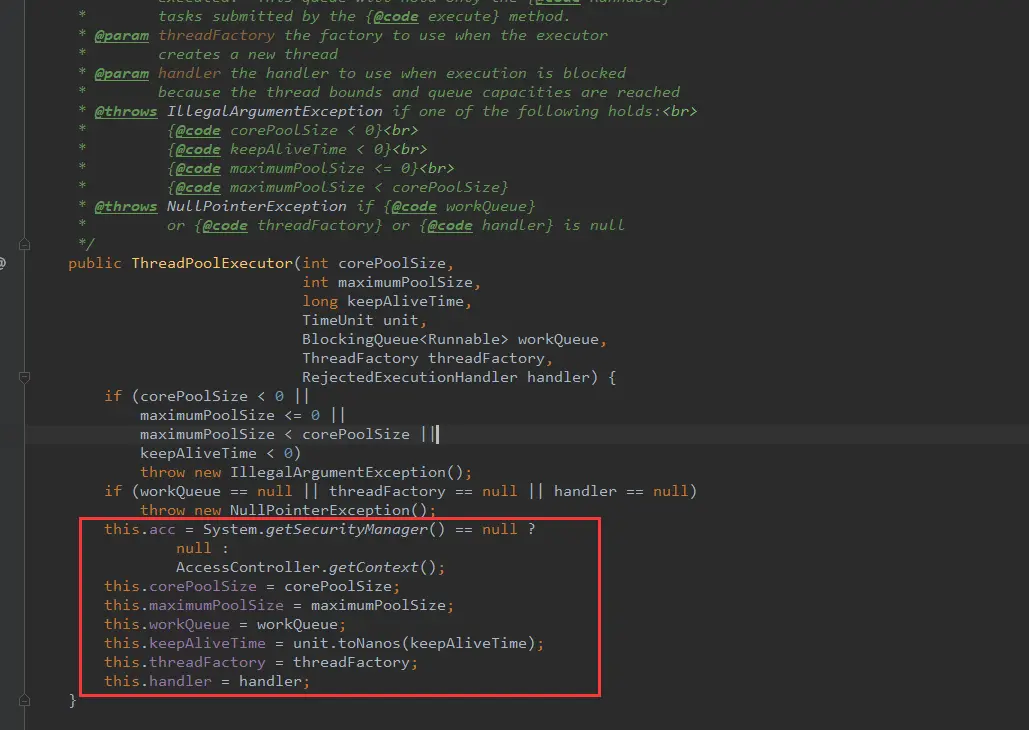This screenshot has width=1029, height=730.
Task: Click the ThreadPoolExecutor constructor name
Action: (212, 263)
